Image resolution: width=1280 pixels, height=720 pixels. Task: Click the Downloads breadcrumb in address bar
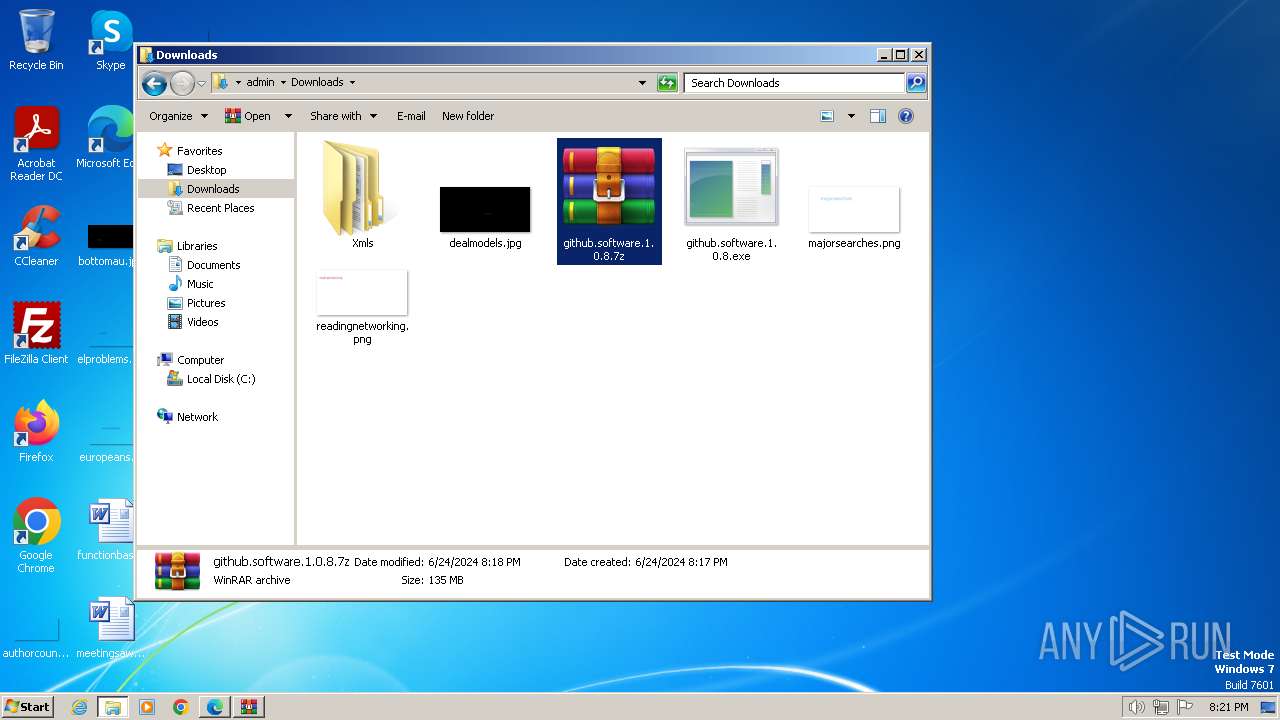tap(317, 83)
